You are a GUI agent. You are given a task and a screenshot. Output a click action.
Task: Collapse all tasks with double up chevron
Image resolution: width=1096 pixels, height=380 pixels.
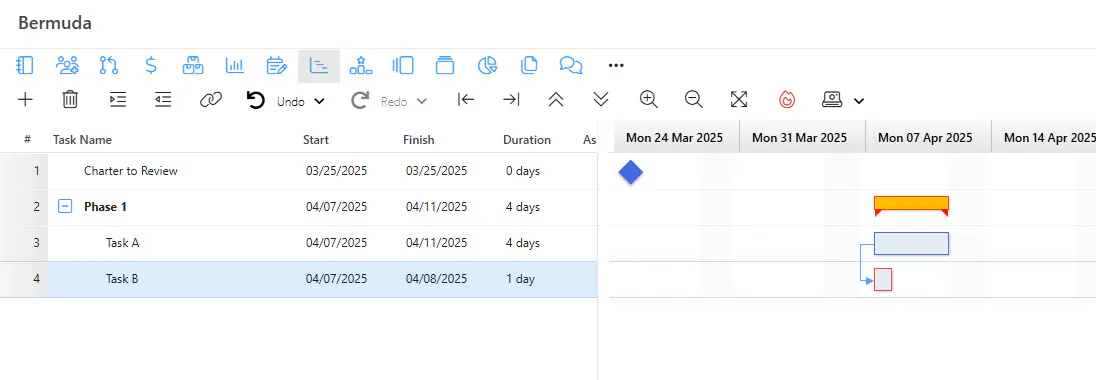click(x=556, y=100)
